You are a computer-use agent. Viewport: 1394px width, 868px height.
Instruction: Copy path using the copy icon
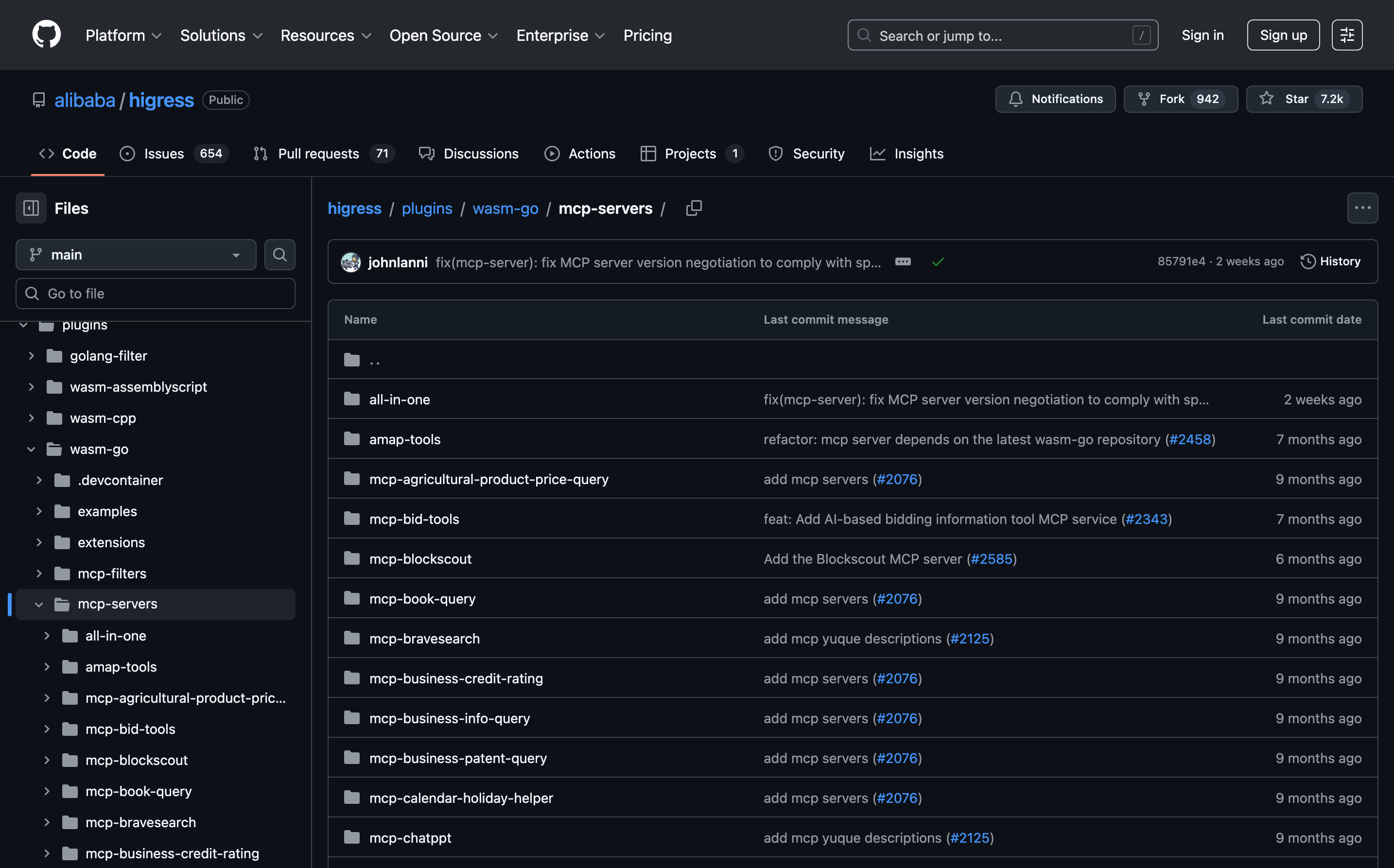point(694,208)
